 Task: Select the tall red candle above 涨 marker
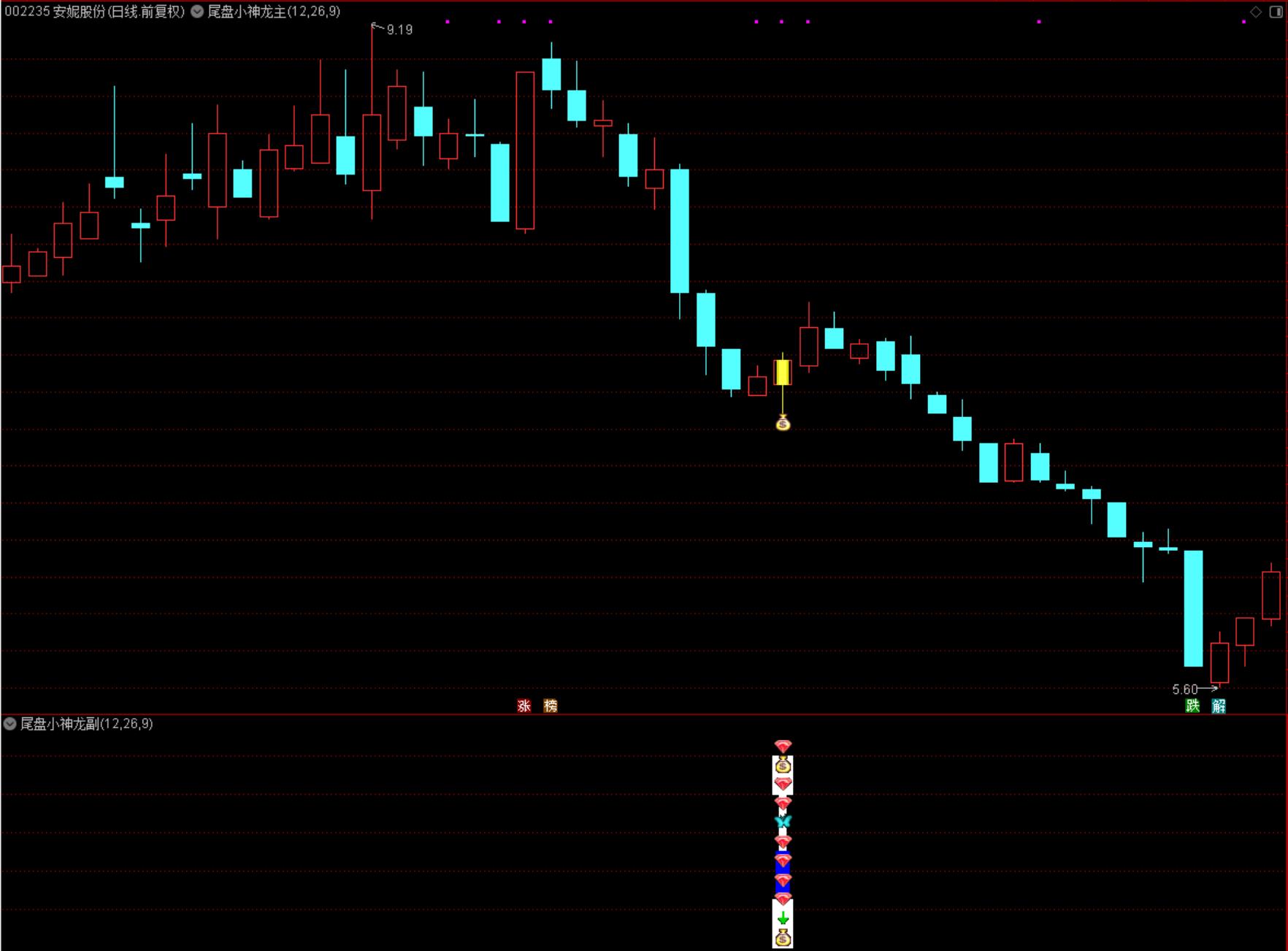525,150
